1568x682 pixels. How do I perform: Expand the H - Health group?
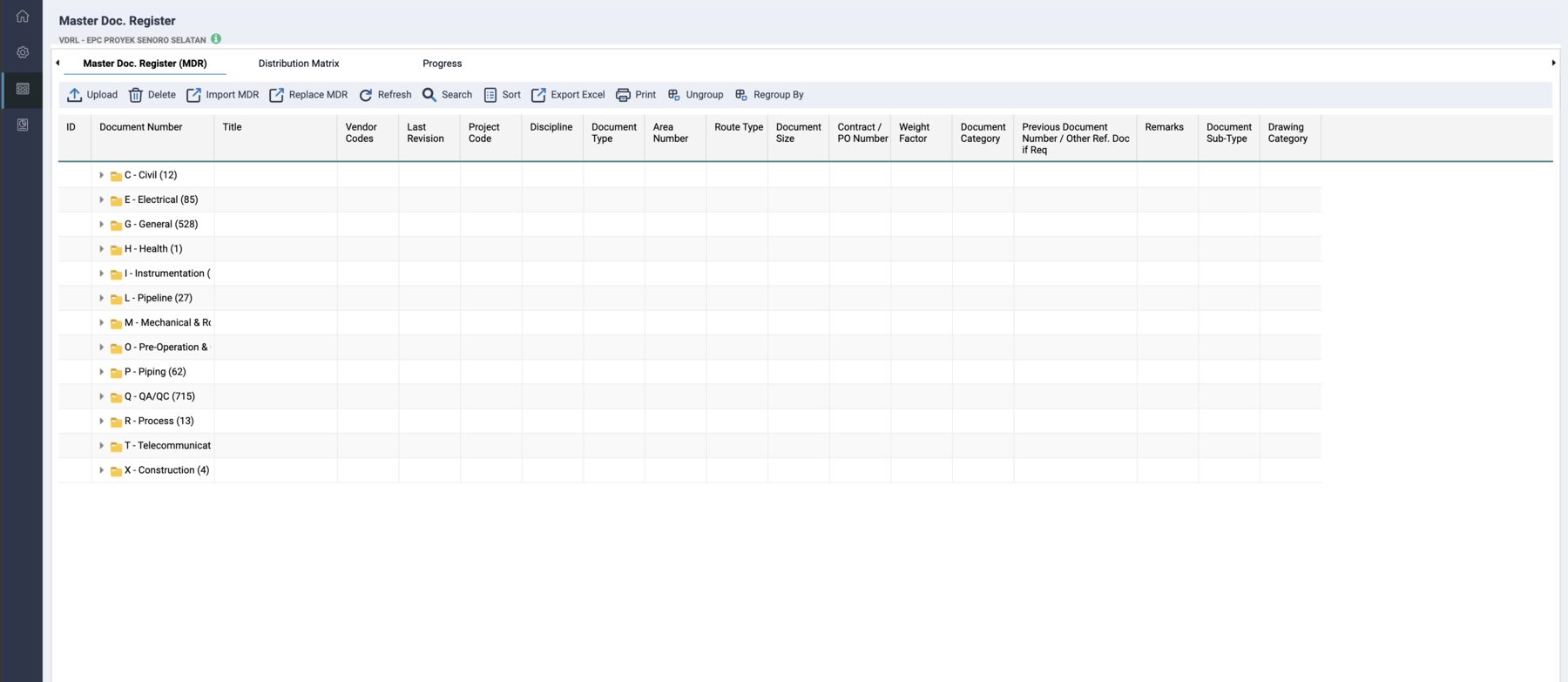pyautogui.click(x=101, y=249)
